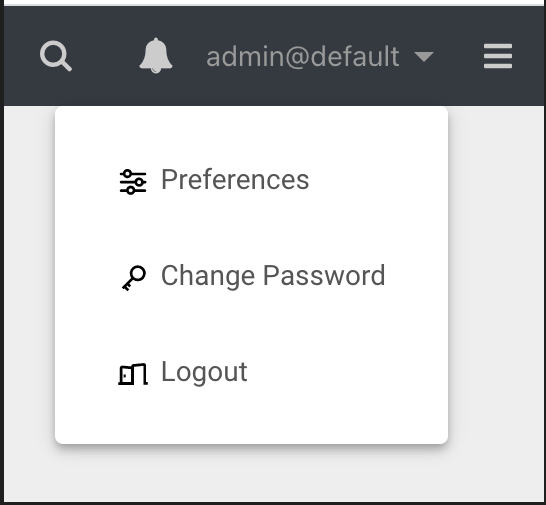Click gray background below the menu to dismiss

(x=272, y=474)
